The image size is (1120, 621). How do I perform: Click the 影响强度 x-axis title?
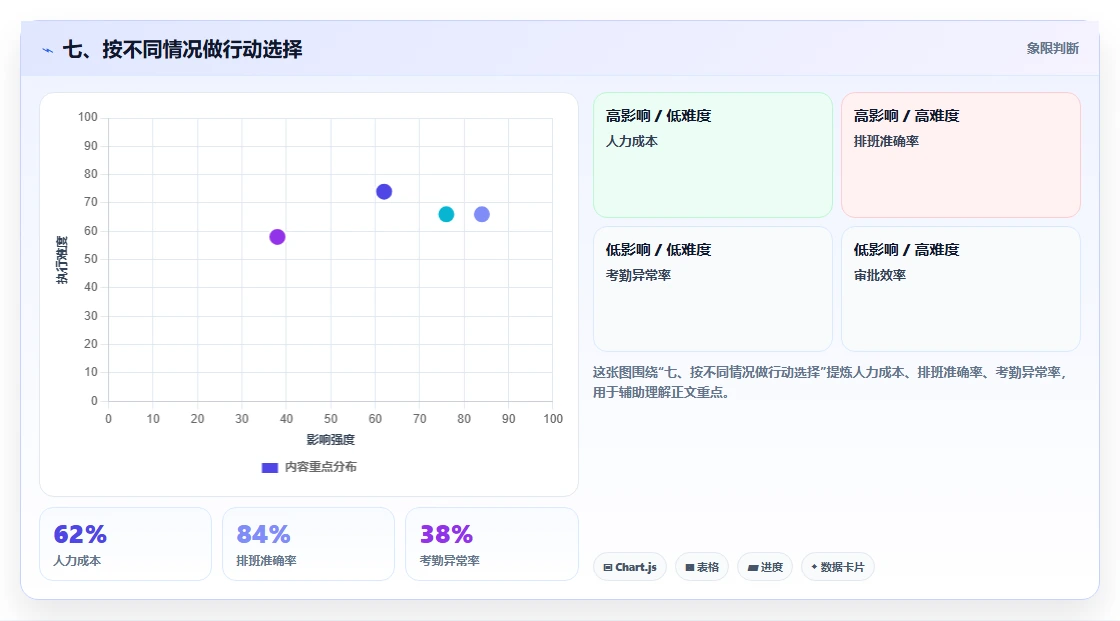coord(331,439)
